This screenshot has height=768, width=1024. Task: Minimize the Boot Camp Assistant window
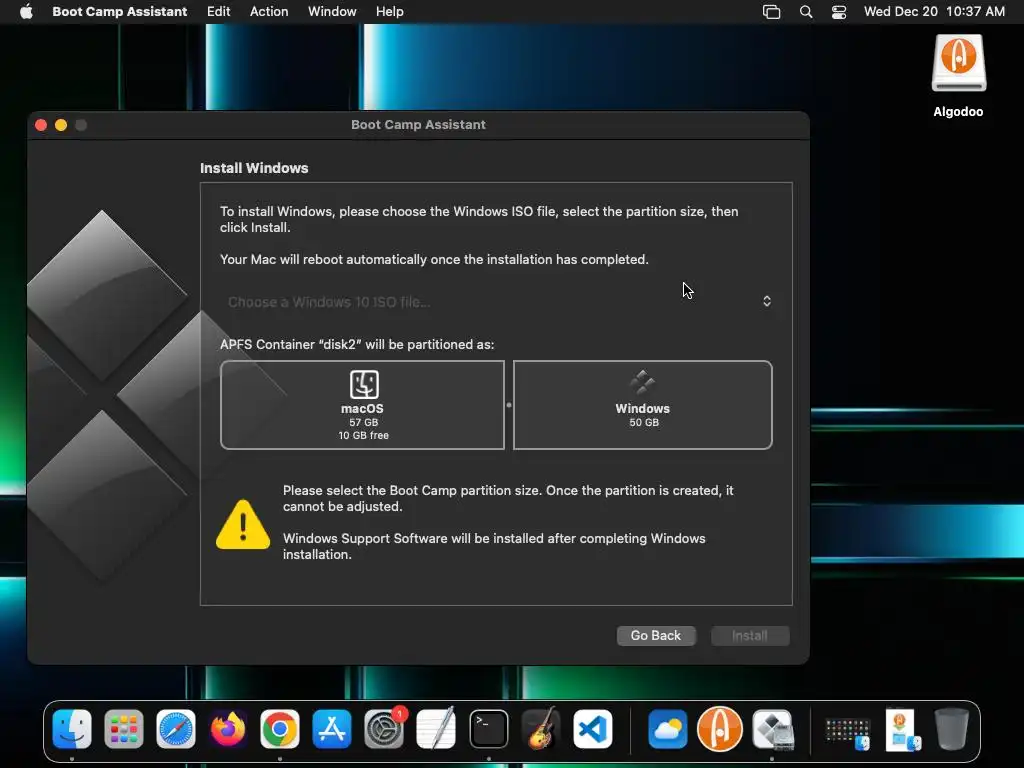(x=61, y=125)
